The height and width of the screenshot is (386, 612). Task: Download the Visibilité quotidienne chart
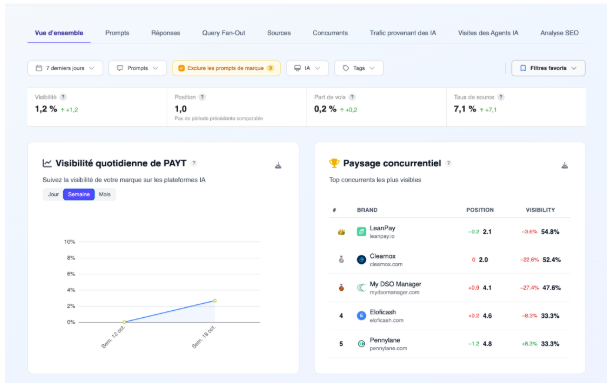(x=278, y=165)
